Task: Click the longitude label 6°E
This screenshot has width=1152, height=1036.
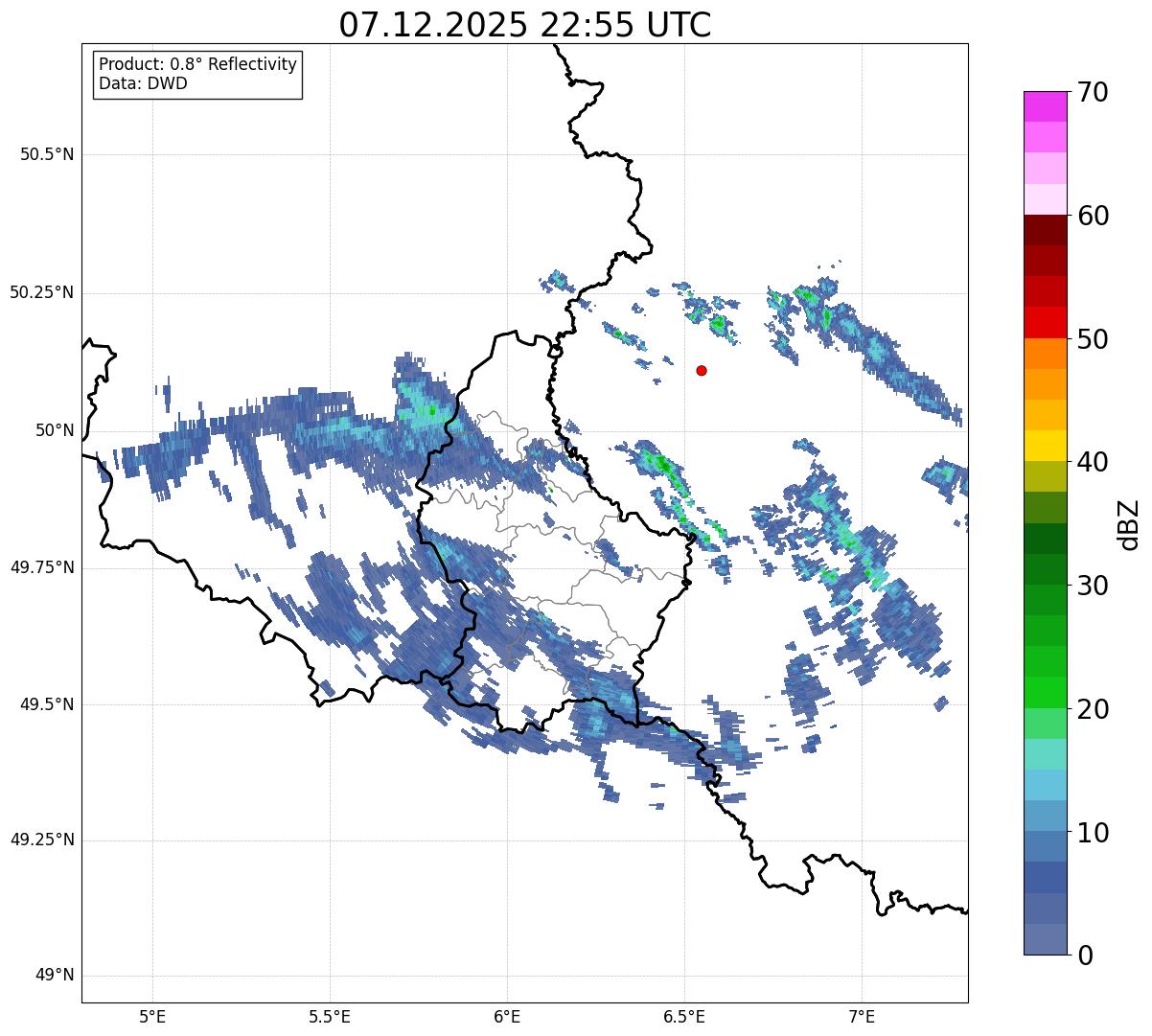Action: click(x=507, y=1017)
